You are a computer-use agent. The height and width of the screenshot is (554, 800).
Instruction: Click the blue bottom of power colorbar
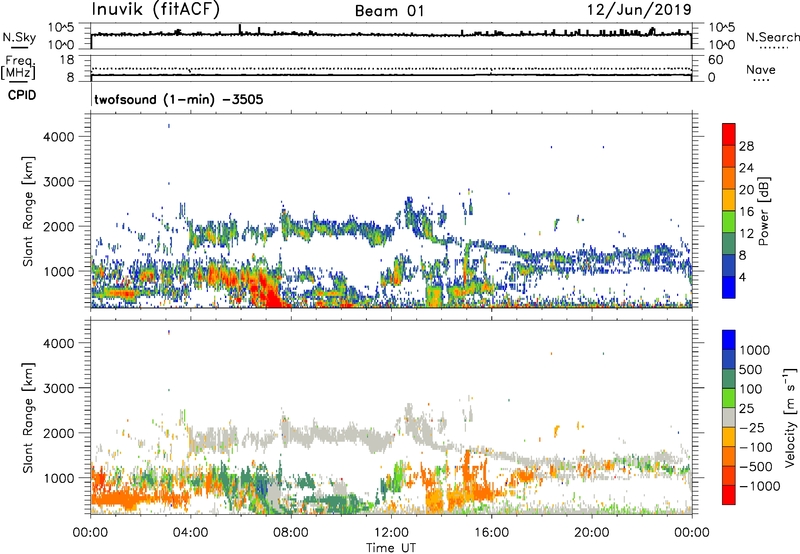pyautogui.click(x=729, y=288)
